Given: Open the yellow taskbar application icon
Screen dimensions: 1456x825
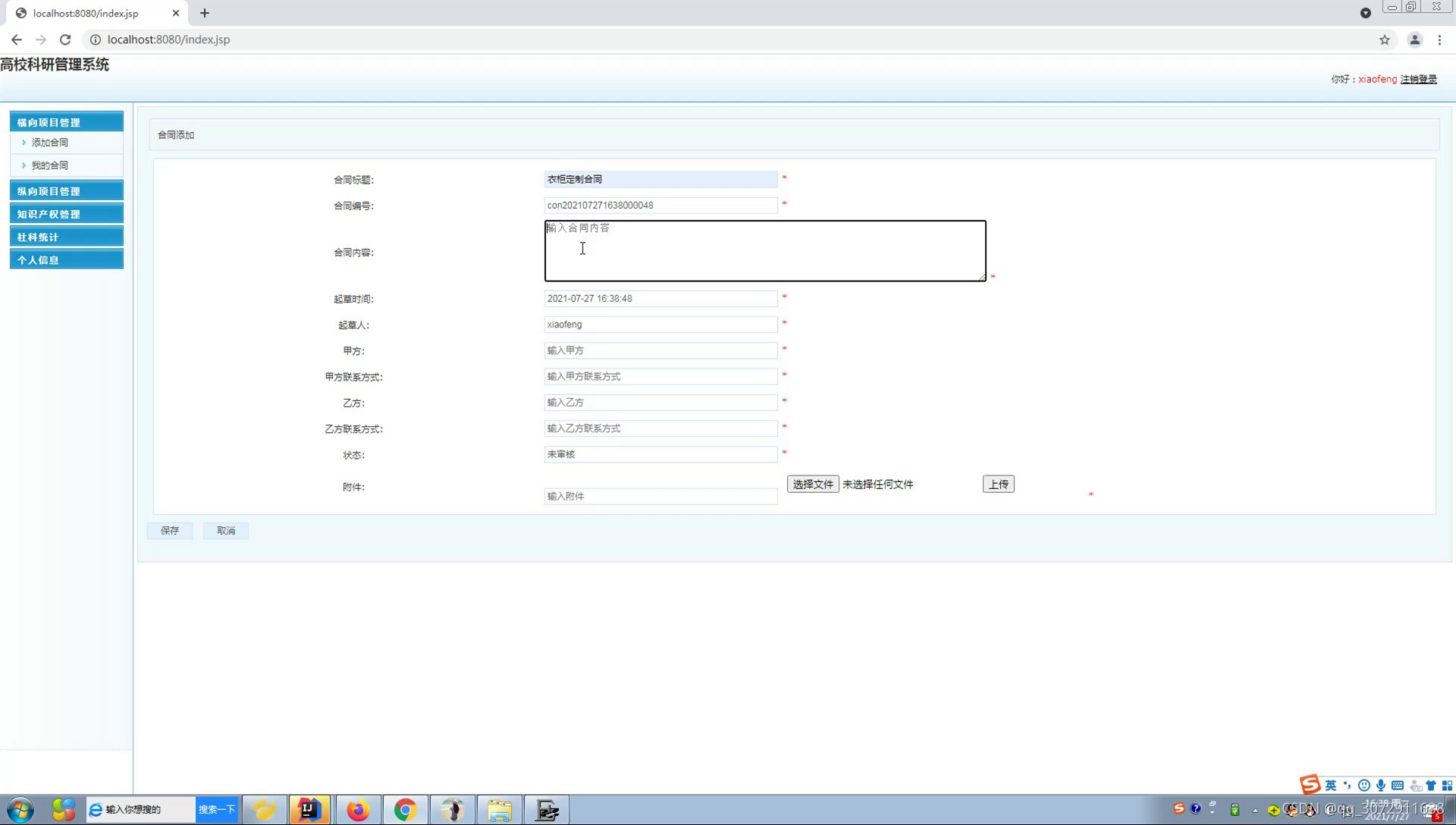Looking at the screenshot, I should pos(264,810).
